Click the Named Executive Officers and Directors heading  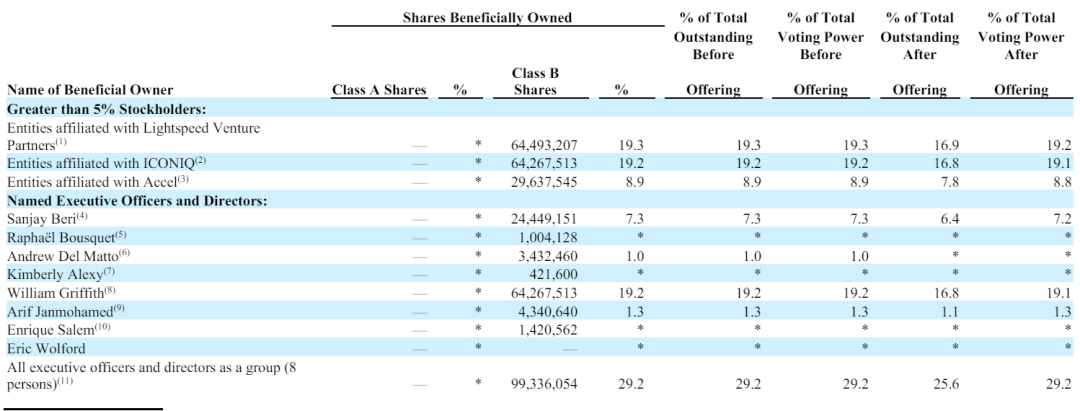(136, 201)
